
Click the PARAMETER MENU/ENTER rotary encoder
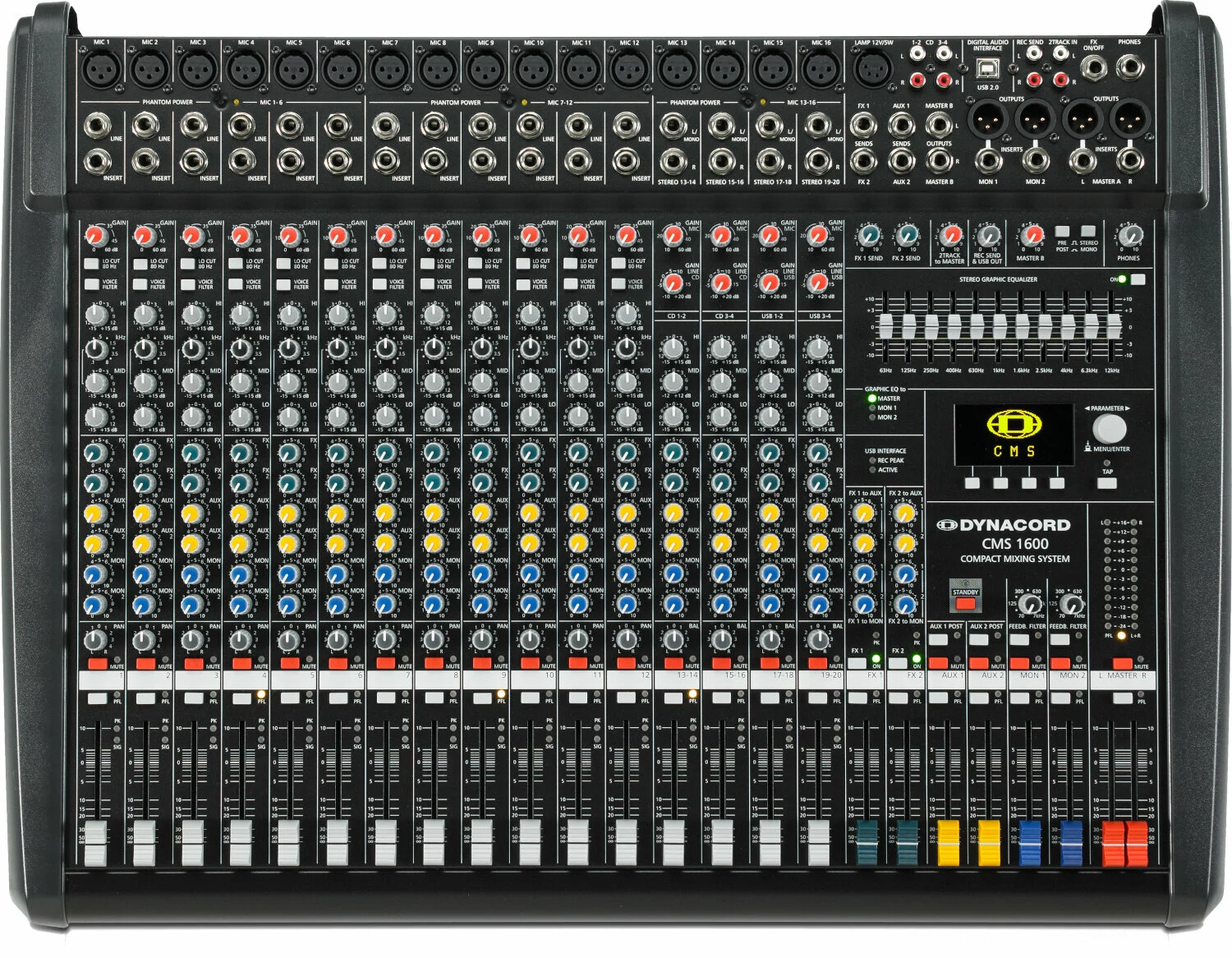click(x=1109, y=429)
